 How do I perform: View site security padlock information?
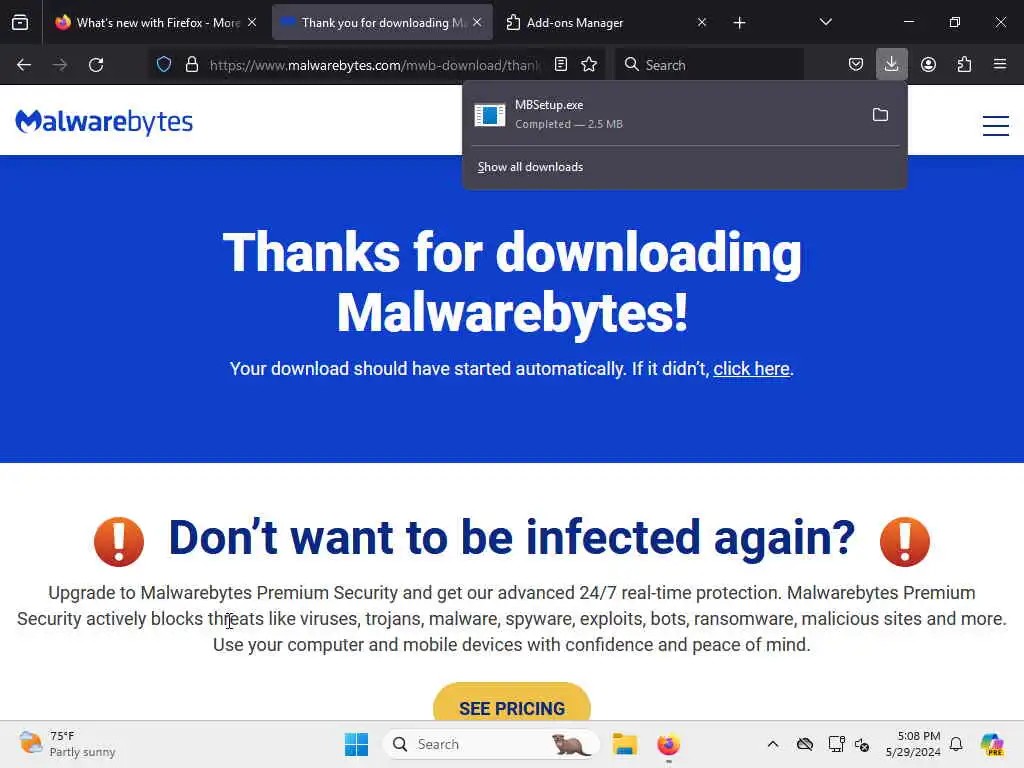[191, 64]
